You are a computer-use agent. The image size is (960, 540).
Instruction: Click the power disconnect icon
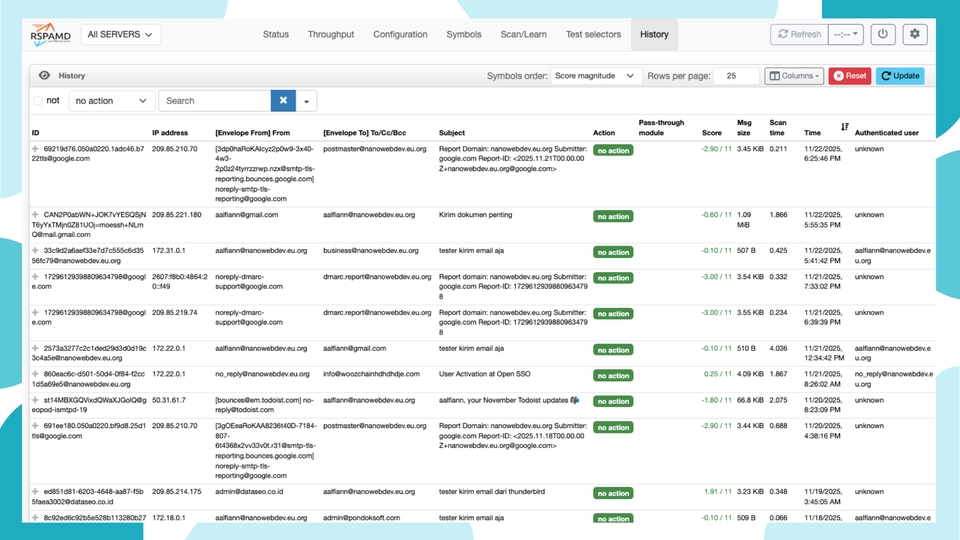point(882,34)
